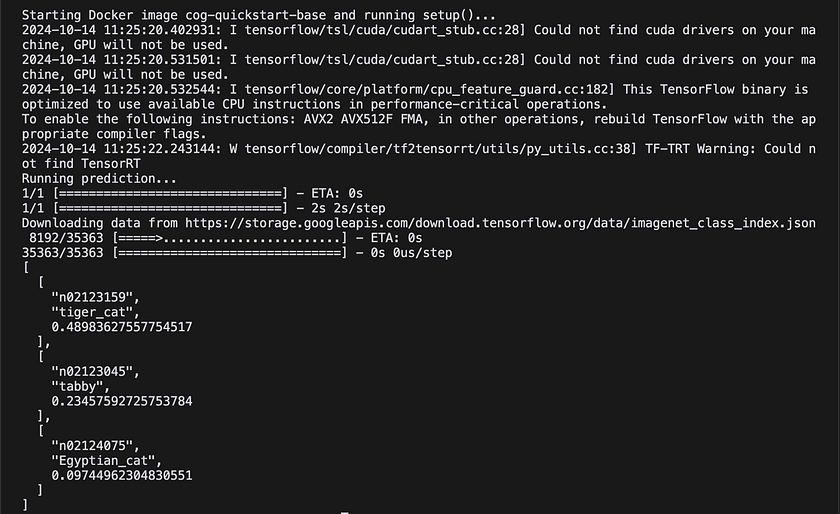
Task: Click the 1/1 2s/step progress bar
Action: [204, 208]
